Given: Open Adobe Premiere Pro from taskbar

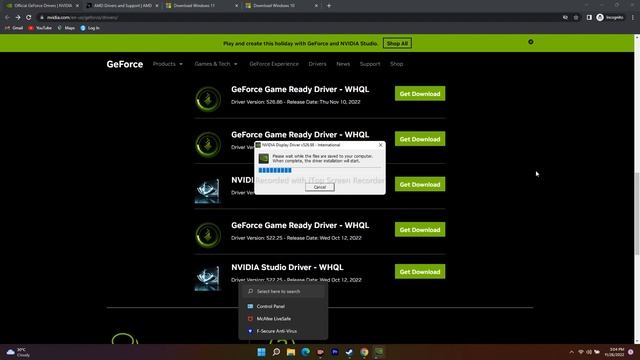Looking at the screenshot, I should click(x=335, y=352).
